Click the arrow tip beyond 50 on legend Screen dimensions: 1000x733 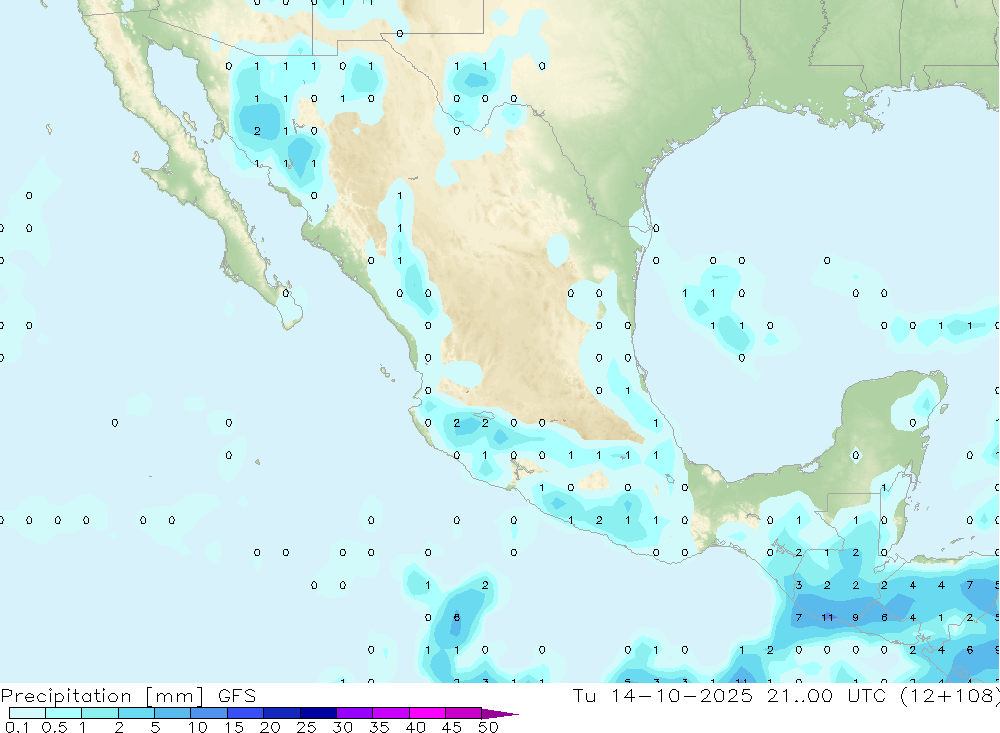point(501,714)
